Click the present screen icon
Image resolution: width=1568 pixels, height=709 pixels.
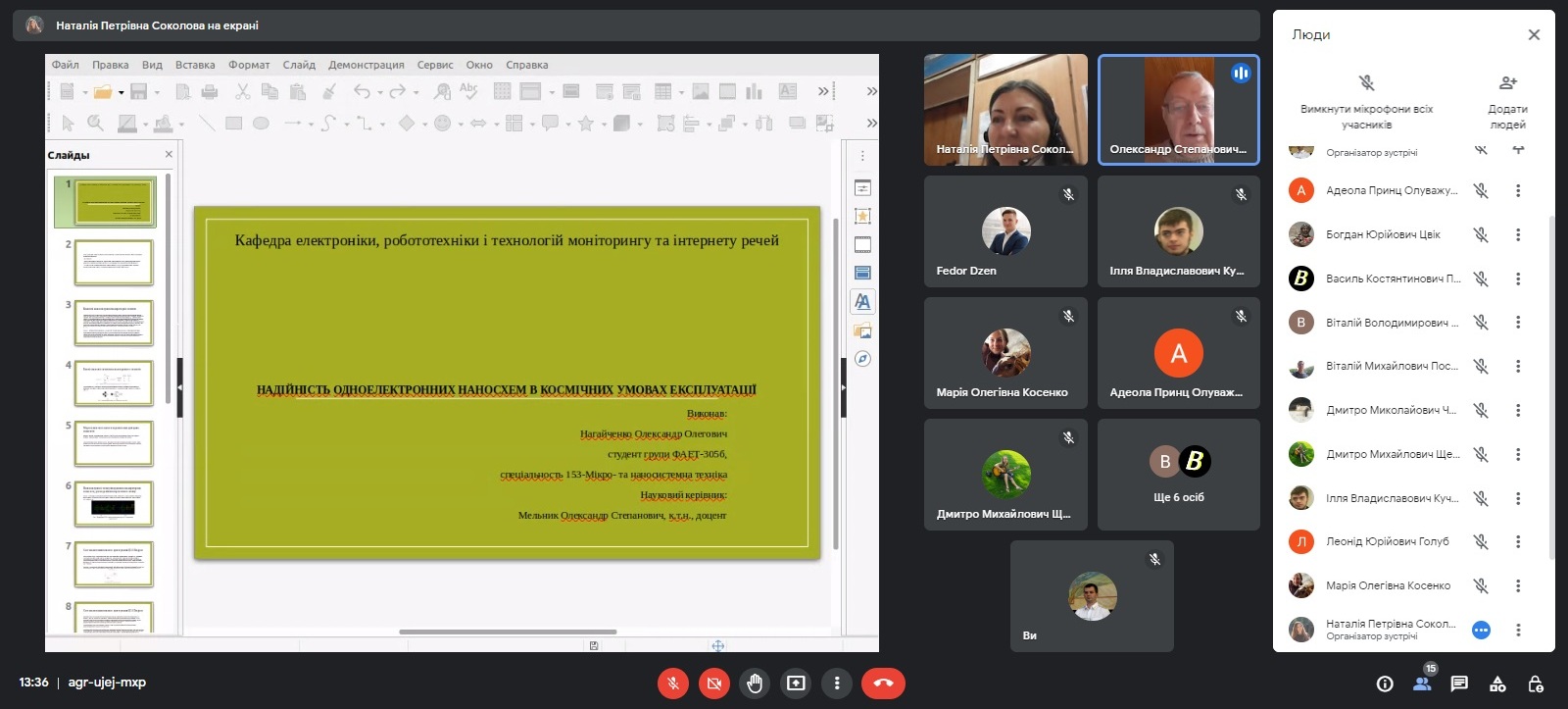coord(796,684)
